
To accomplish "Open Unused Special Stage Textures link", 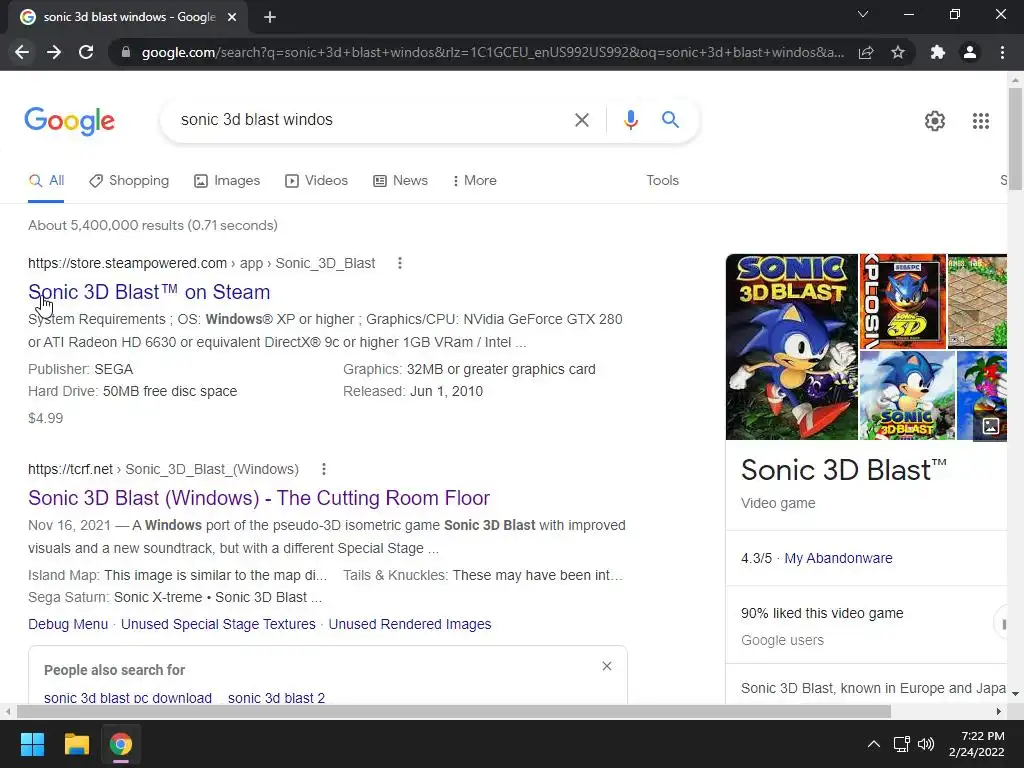I will (x=218, y=624).
